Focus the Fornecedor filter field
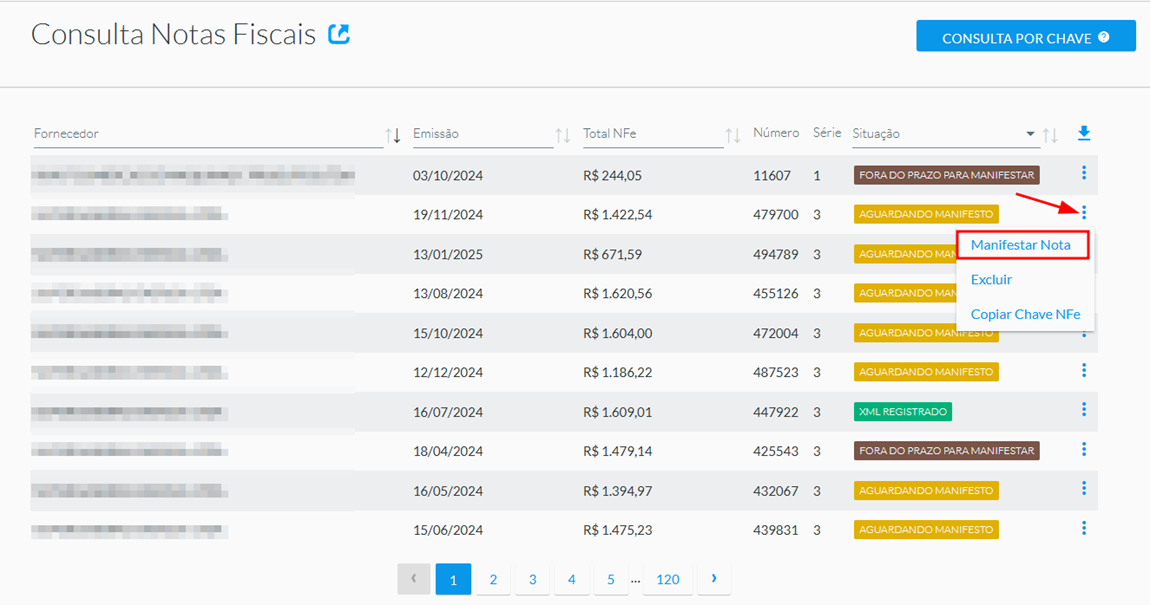This screenshot has height=605, width=1150. [208, 133]
